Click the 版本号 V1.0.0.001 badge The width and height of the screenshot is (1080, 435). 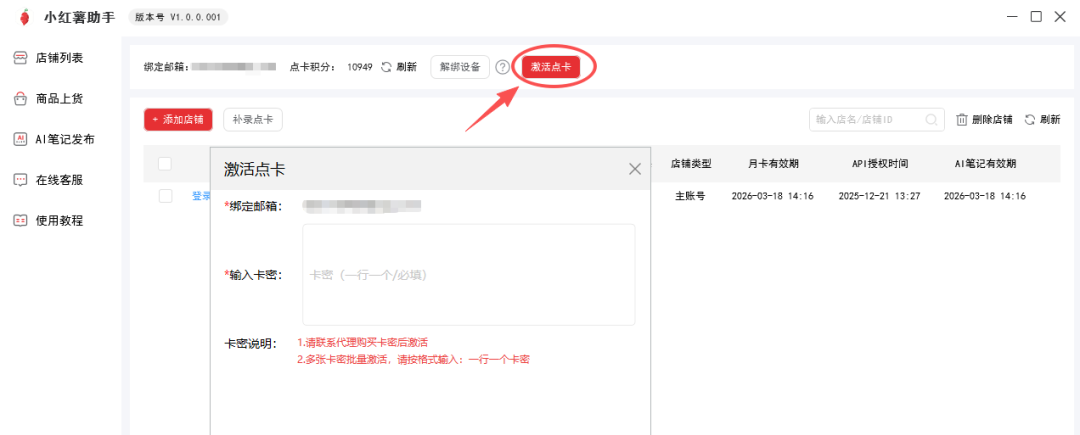click(x=178, y=17)
